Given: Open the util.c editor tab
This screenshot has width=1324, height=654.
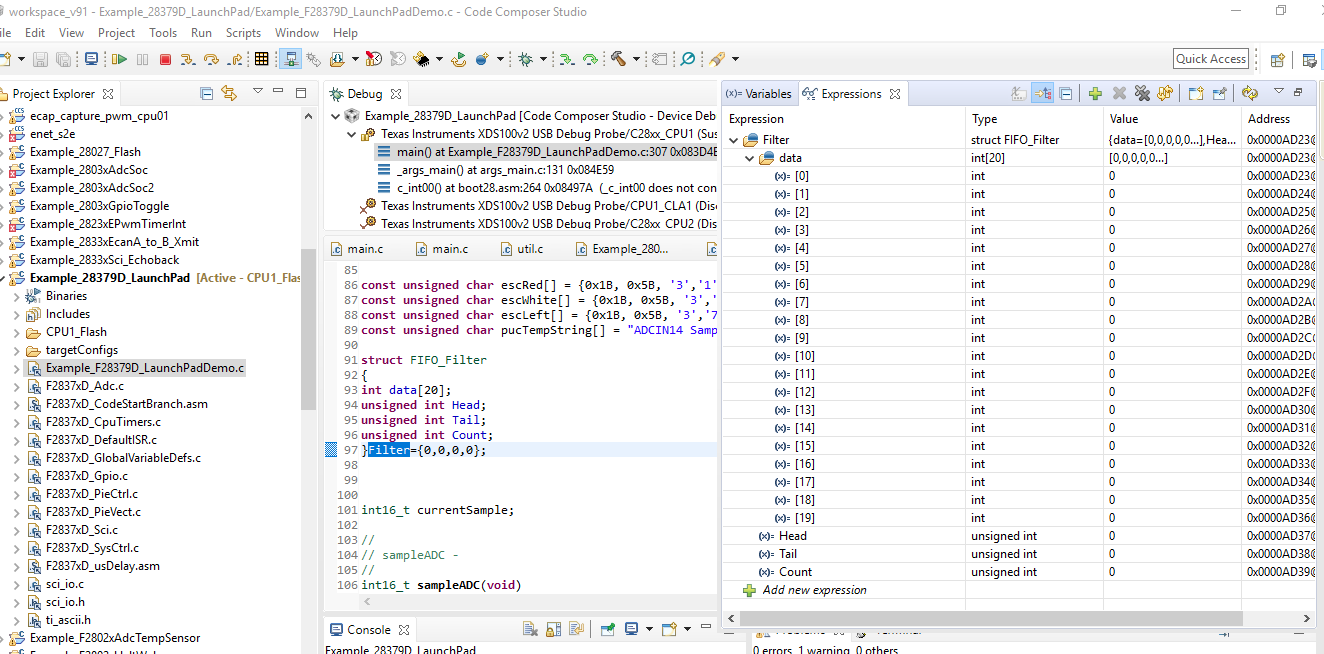Looking at the screenshot, I should (x=530, y=249).
